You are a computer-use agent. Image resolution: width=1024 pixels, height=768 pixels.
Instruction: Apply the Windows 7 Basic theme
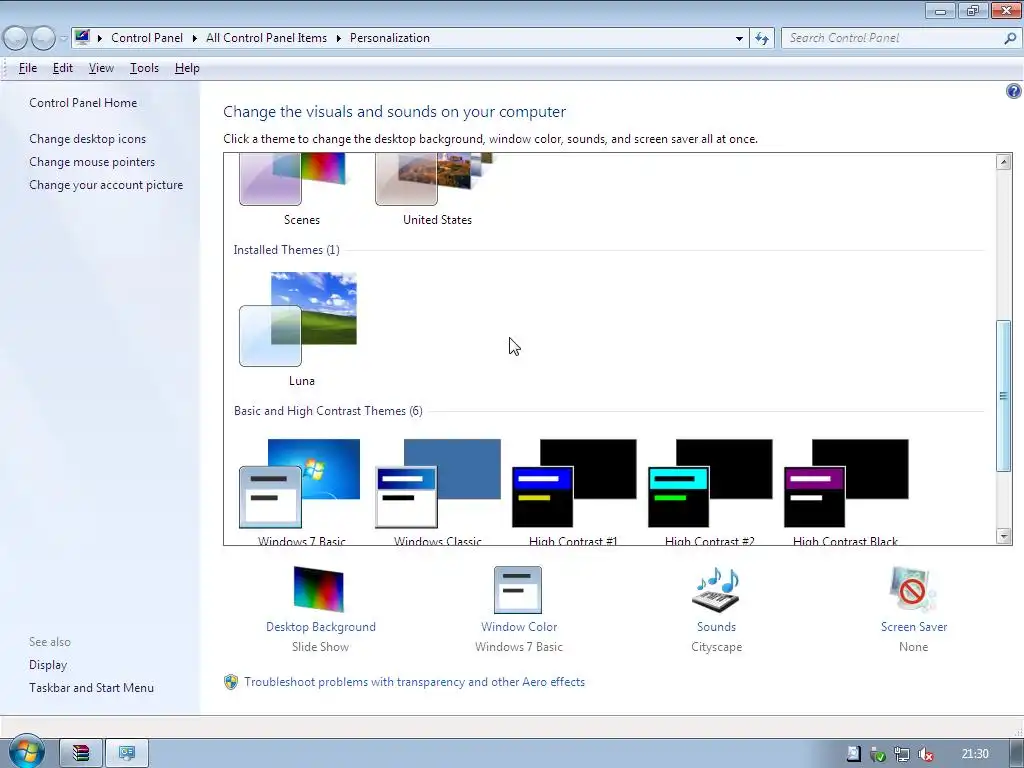coord(300,491)
